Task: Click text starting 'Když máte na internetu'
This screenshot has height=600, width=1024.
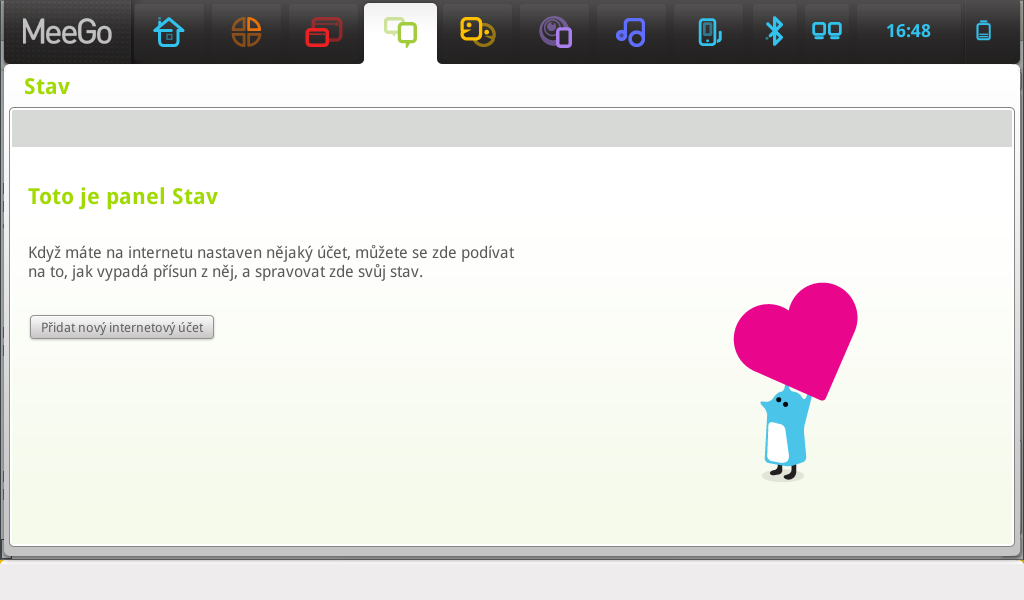Action: pos(271,262)
